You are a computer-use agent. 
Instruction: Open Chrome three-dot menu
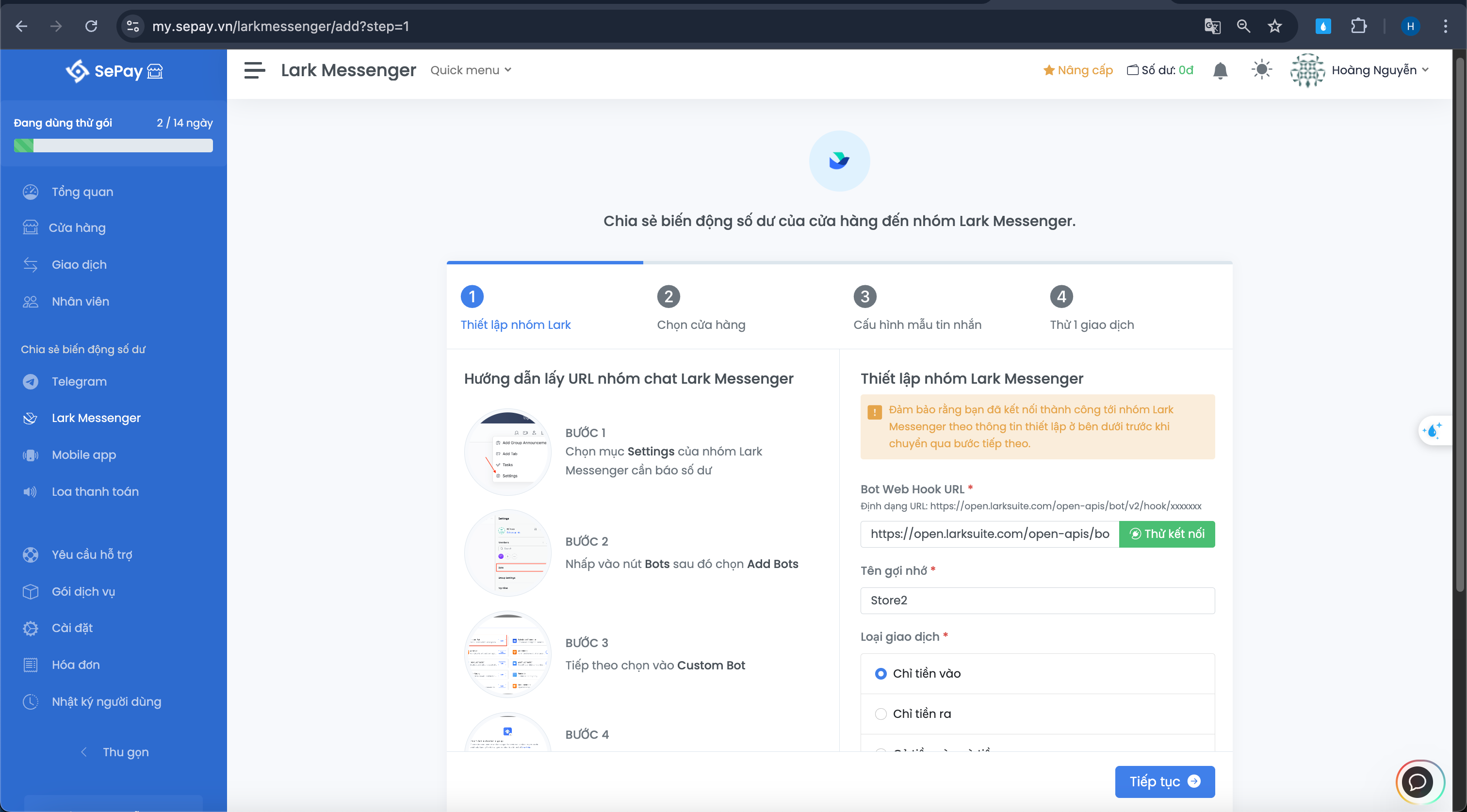[x=1445, y=26]
